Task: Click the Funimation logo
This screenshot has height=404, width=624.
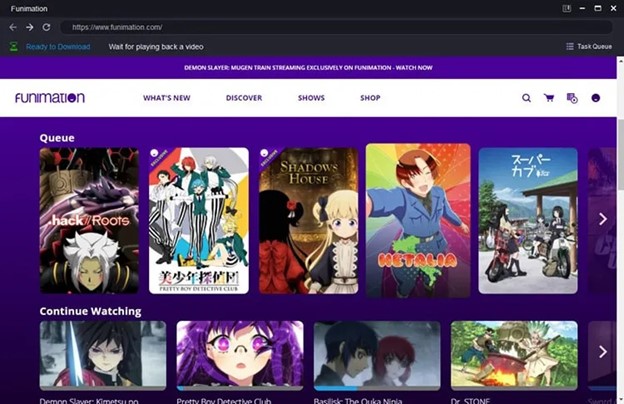Action: coord(49,98)
